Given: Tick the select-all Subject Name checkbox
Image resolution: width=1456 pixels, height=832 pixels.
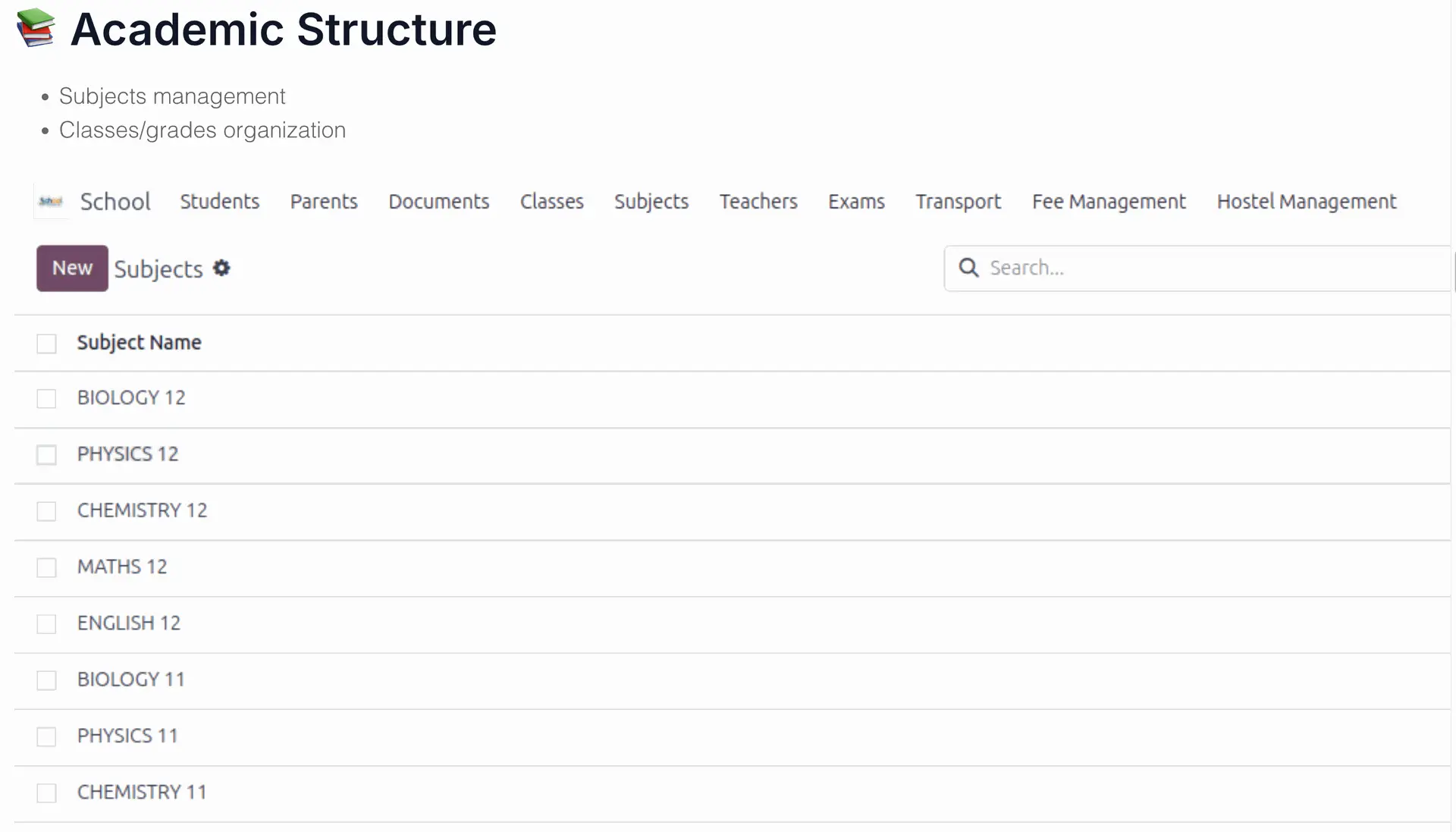Looking at the screenshot, I should click(47, 344).
